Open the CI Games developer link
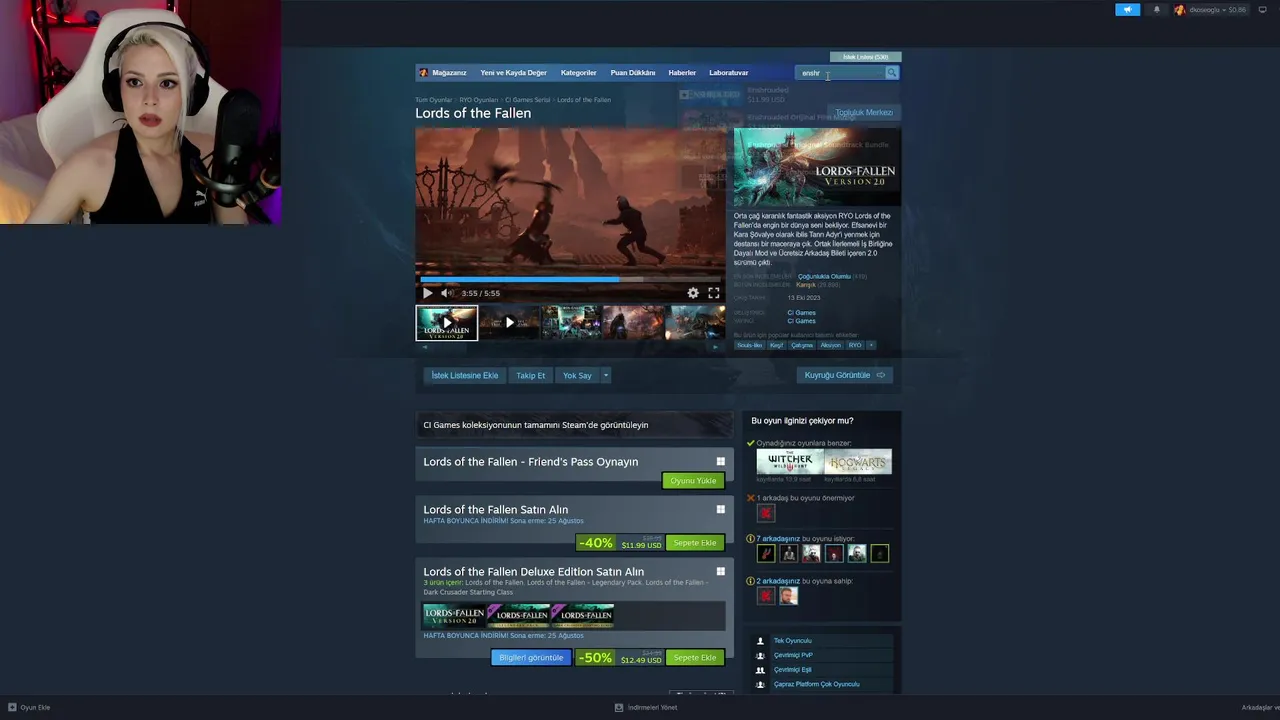 801,313
